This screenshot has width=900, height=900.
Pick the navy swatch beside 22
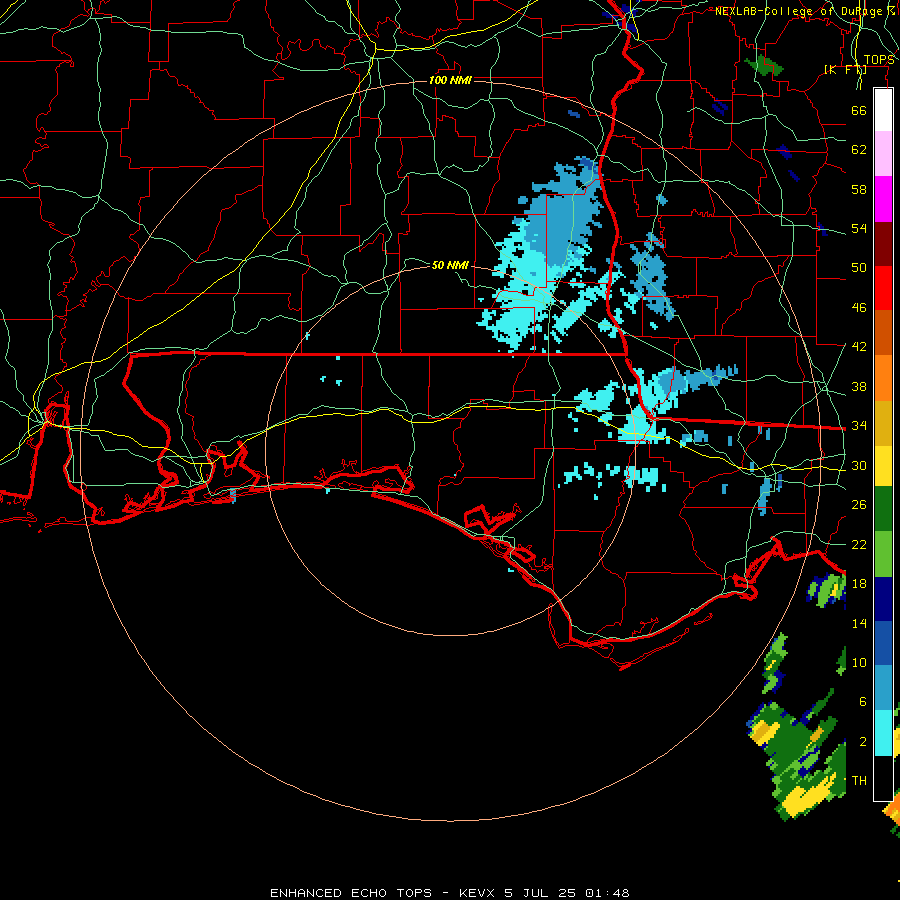pyautogui.click(x=883, y=599)
